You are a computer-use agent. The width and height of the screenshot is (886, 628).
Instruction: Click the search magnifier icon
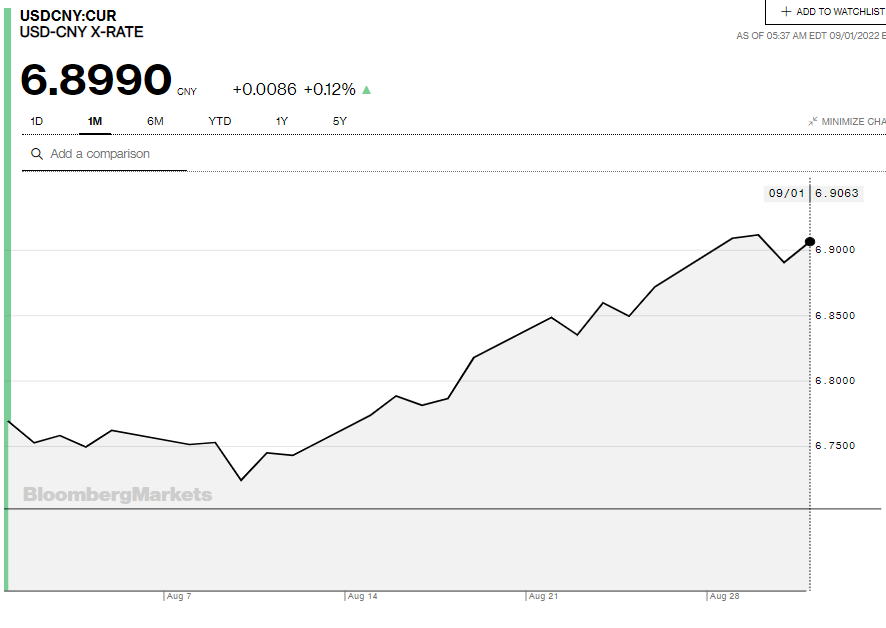coord(37,154)
